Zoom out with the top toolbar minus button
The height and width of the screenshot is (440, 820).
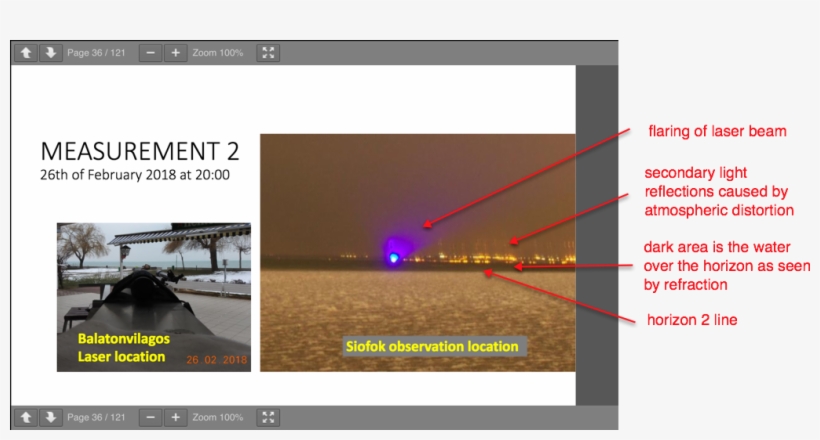(150, 53)
